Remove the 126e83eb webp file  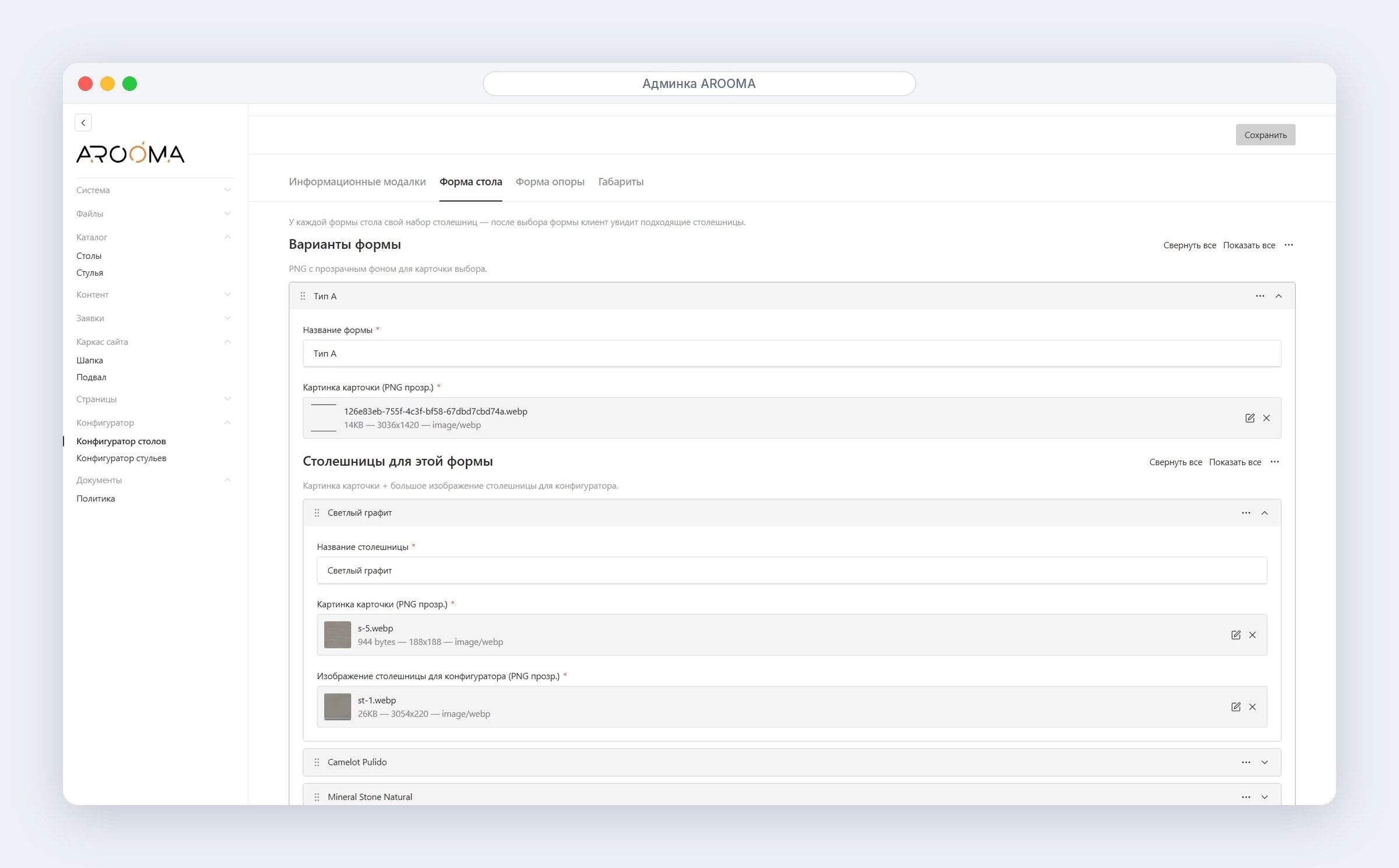tap(1267, 418)
